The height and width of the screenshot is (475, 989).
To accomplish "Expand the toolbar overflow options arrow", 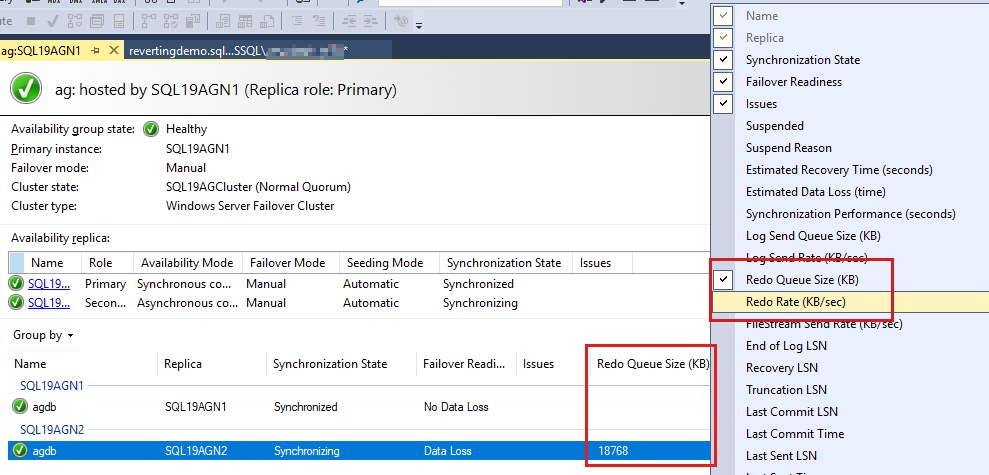I will [x=419, y=26].
